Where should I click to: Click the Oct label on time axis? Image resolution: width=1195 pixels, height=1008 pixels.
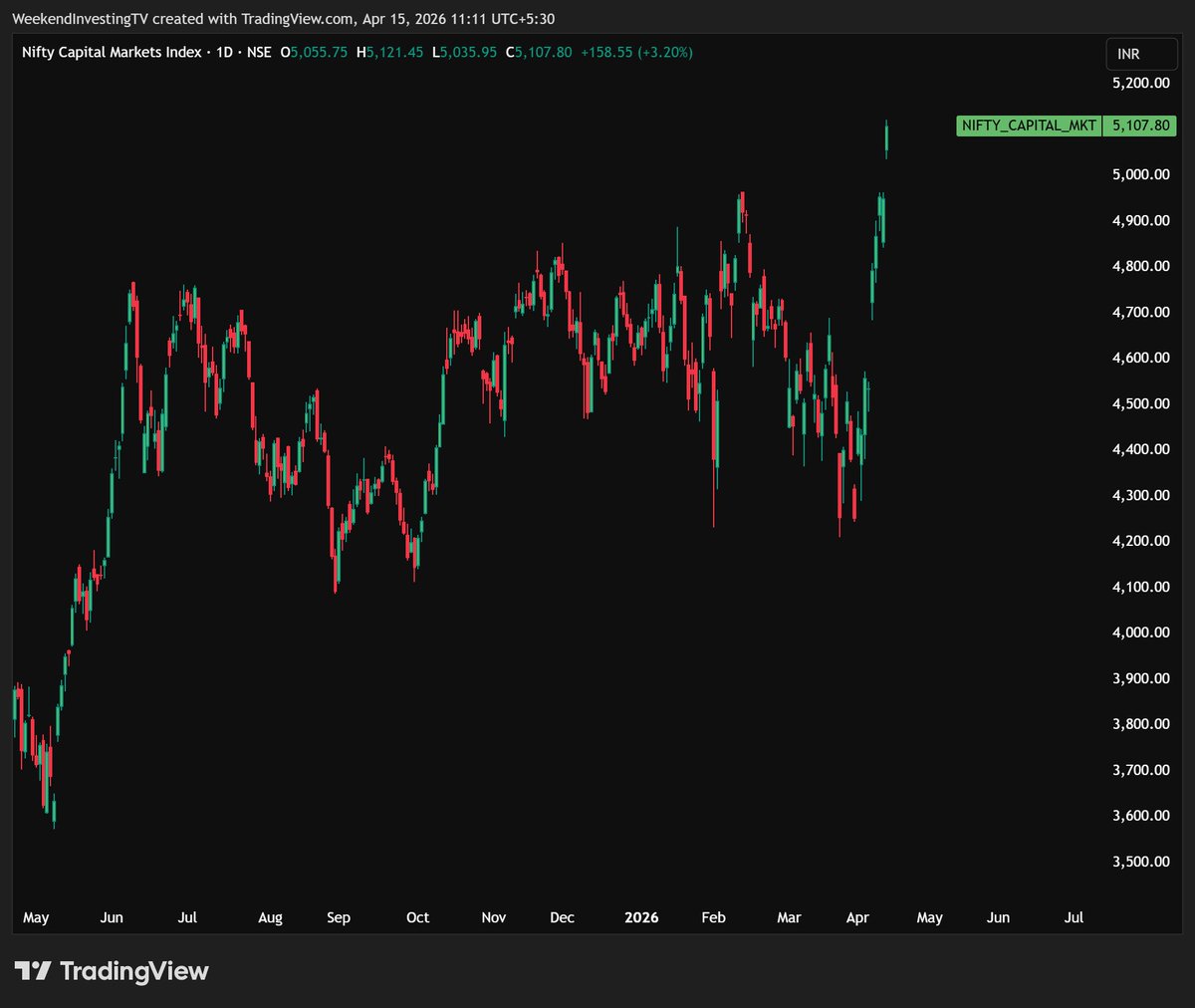[x=418, y=917]
